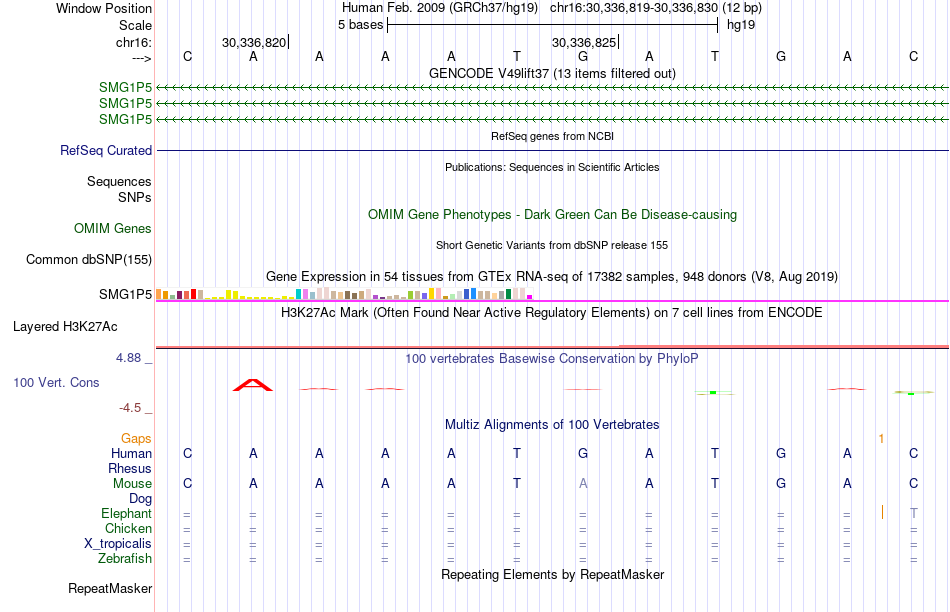The height and width of the screenshot is (612, 950).
Task: Click 'Short Genetic Variants from dbSNP release 155'
Action: (552, 245)
